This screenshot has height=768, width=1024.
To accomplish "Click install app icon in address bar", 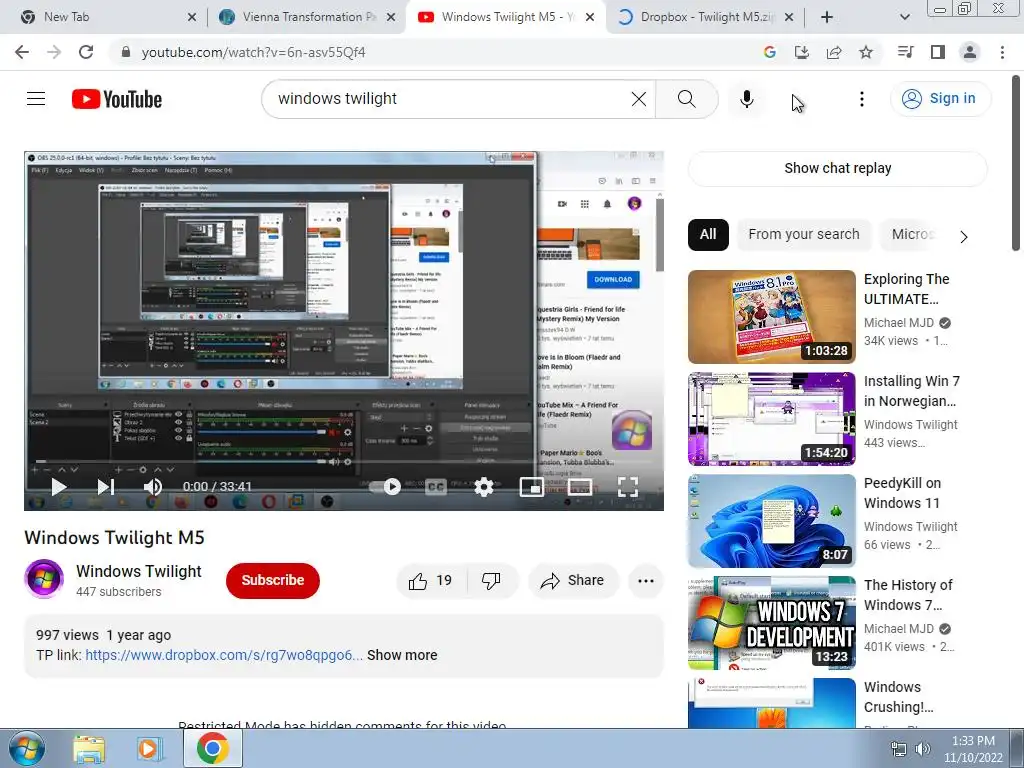I will [802, 52].
